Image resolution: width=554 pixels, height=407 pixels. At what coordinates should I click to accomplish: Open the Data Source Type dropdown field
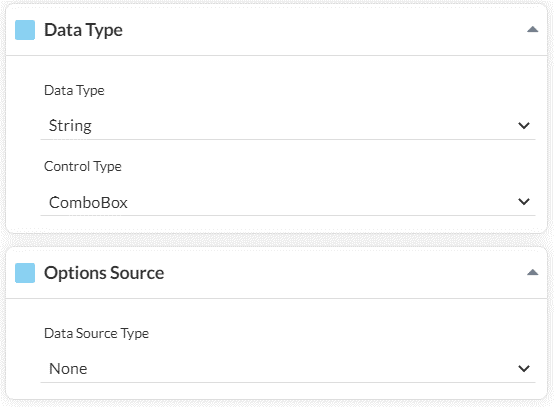pyautogui.click(x=288, y=369)
